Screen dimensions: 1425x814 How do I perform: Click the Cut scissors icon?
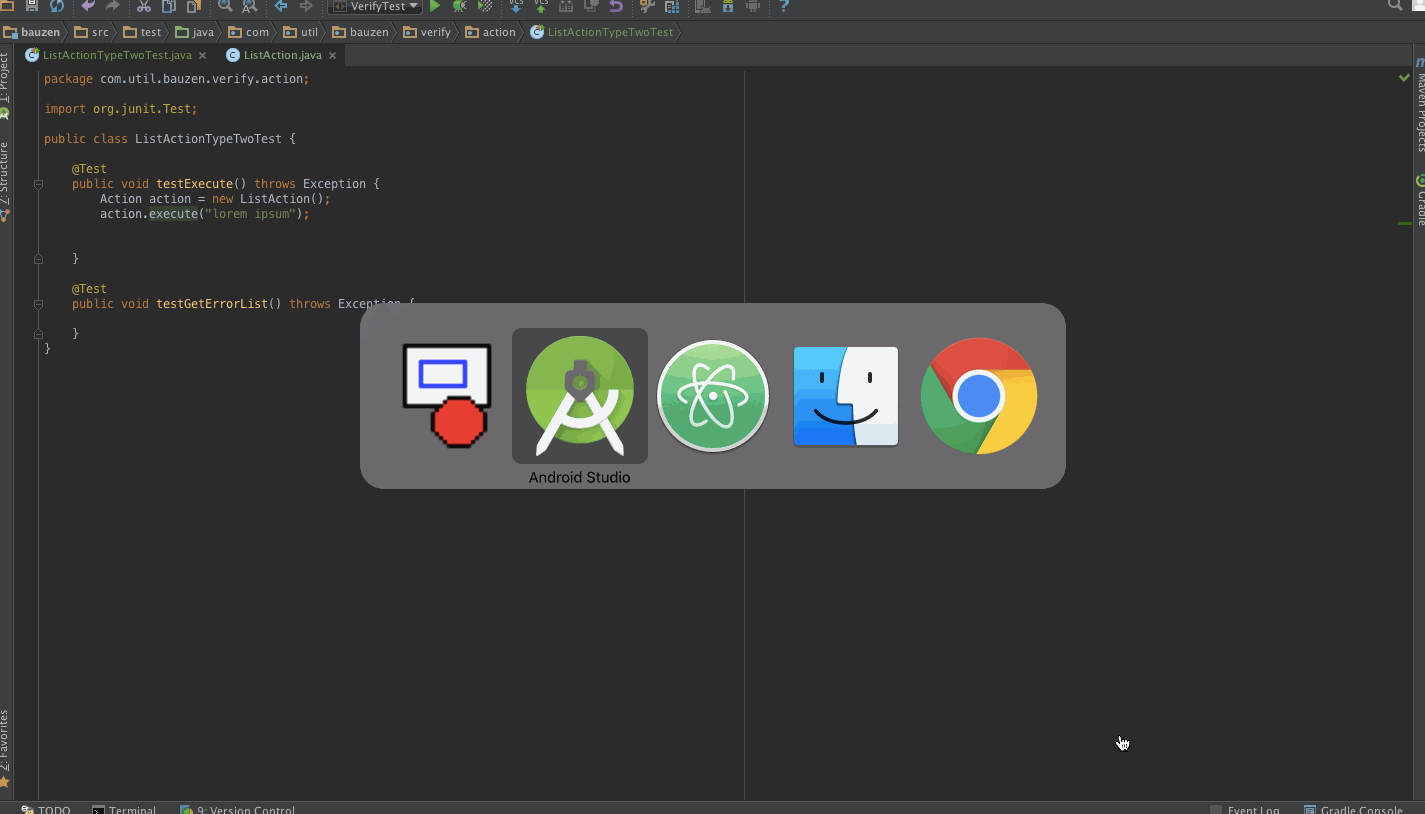pyautogui.click(x=144, y=6)
